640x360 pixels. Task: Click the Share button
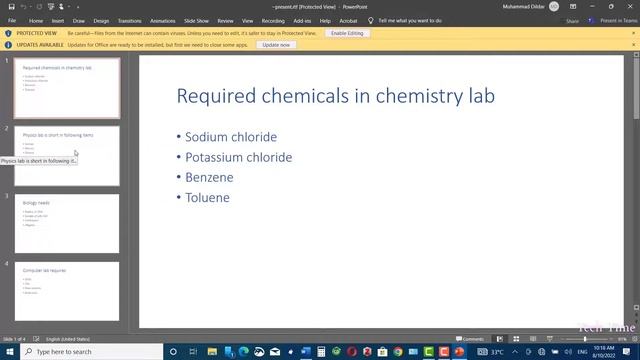pyautogui.click(x=572, y=21)
